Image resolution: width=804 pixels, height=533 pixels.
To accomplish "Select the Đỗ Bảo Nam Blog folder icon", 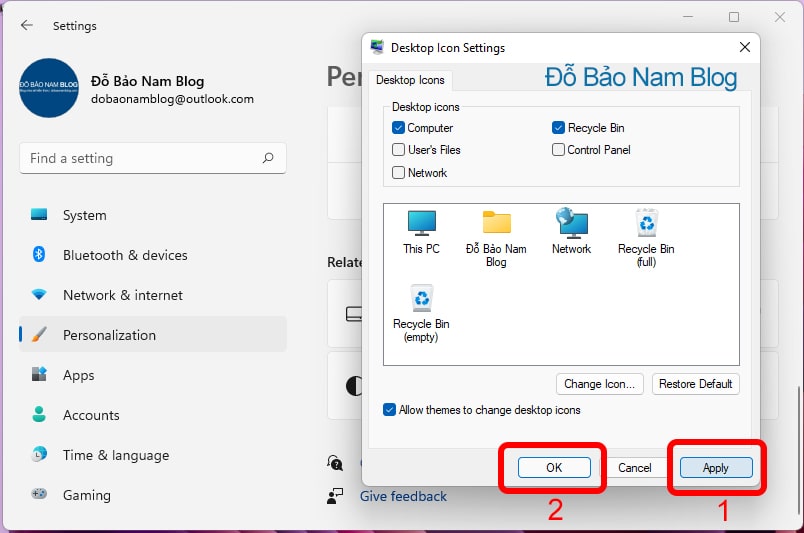I will click(x=496, y=223).
